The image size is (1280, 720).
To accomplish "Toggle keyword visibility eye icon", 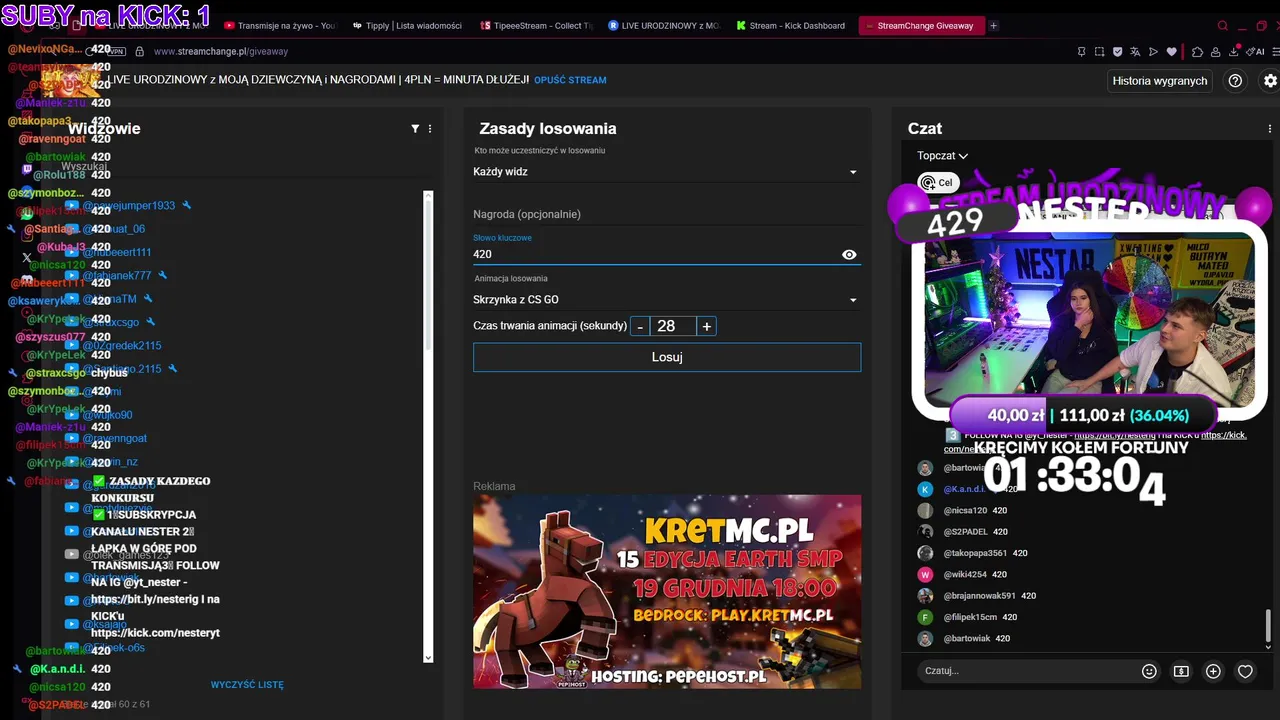I will (849, 255).
